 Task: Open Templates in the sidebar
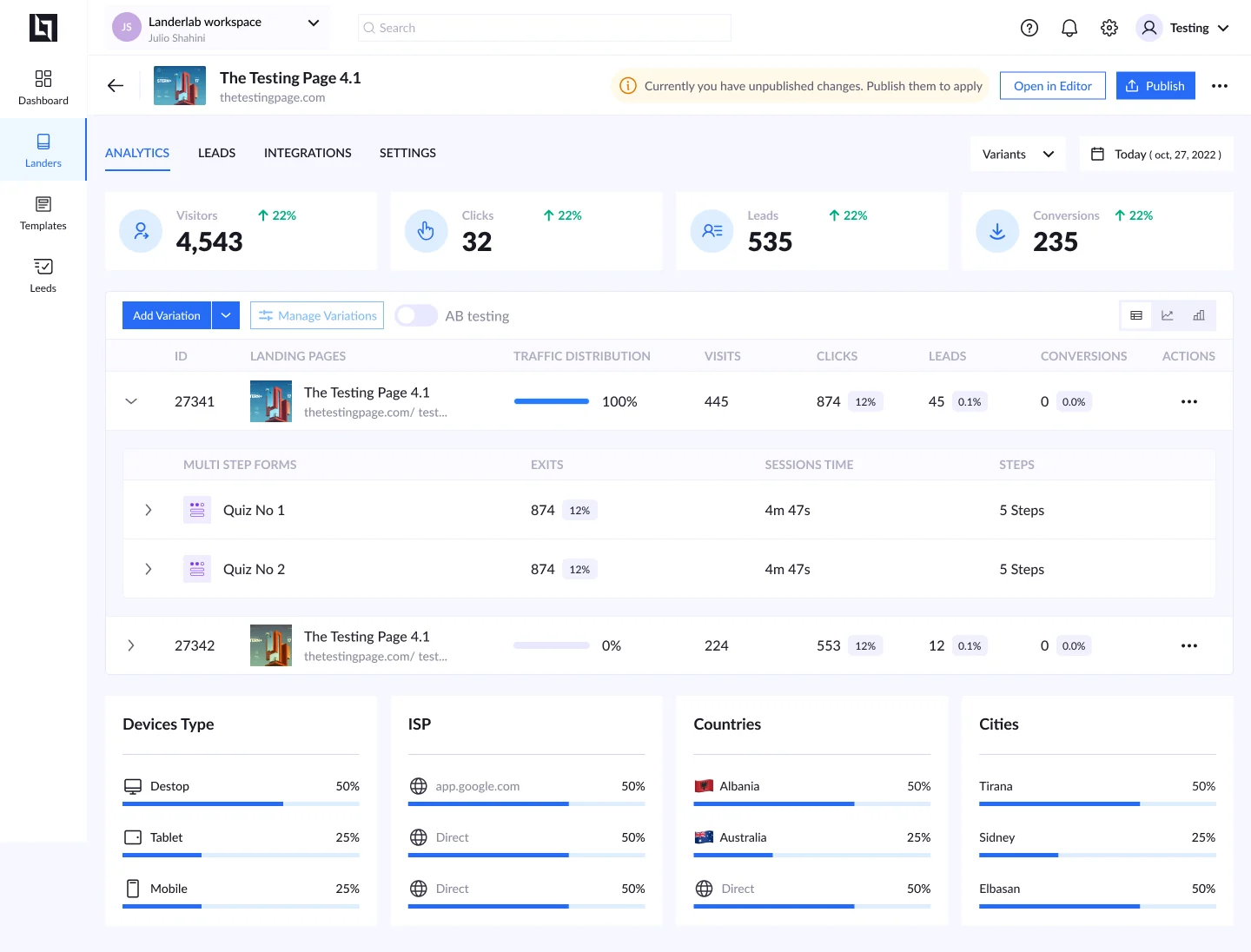click(x=43, y=213)
